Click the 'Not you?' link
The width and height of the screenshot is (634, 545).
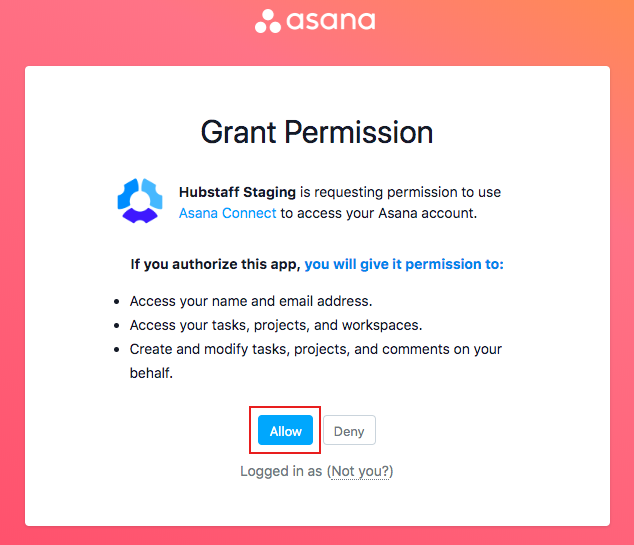point(360,471)
